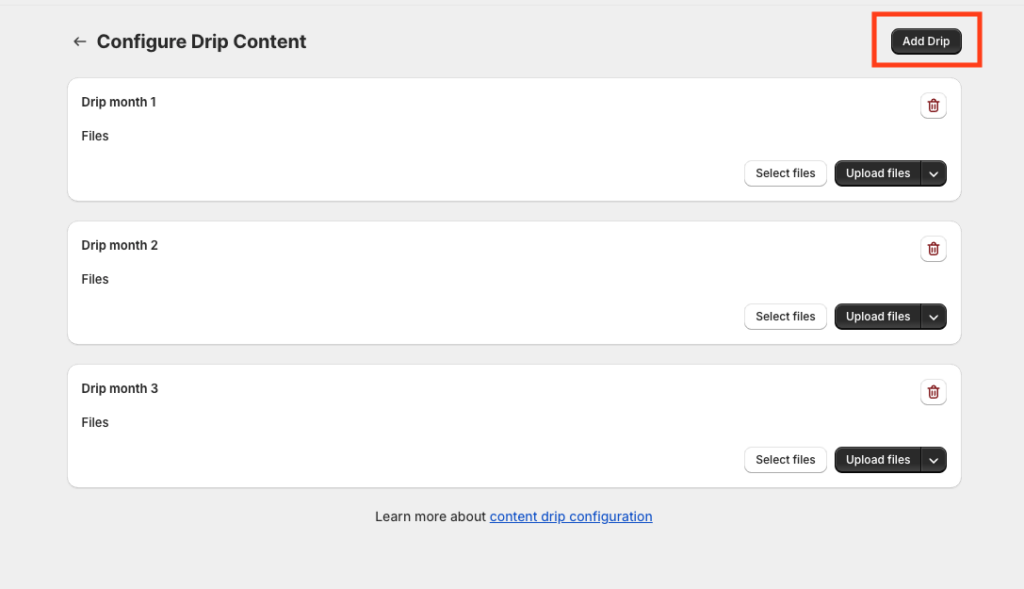Expand upload options dropdown for Drip month 3
Screen dimensions: 1024x589
[934, 460]
